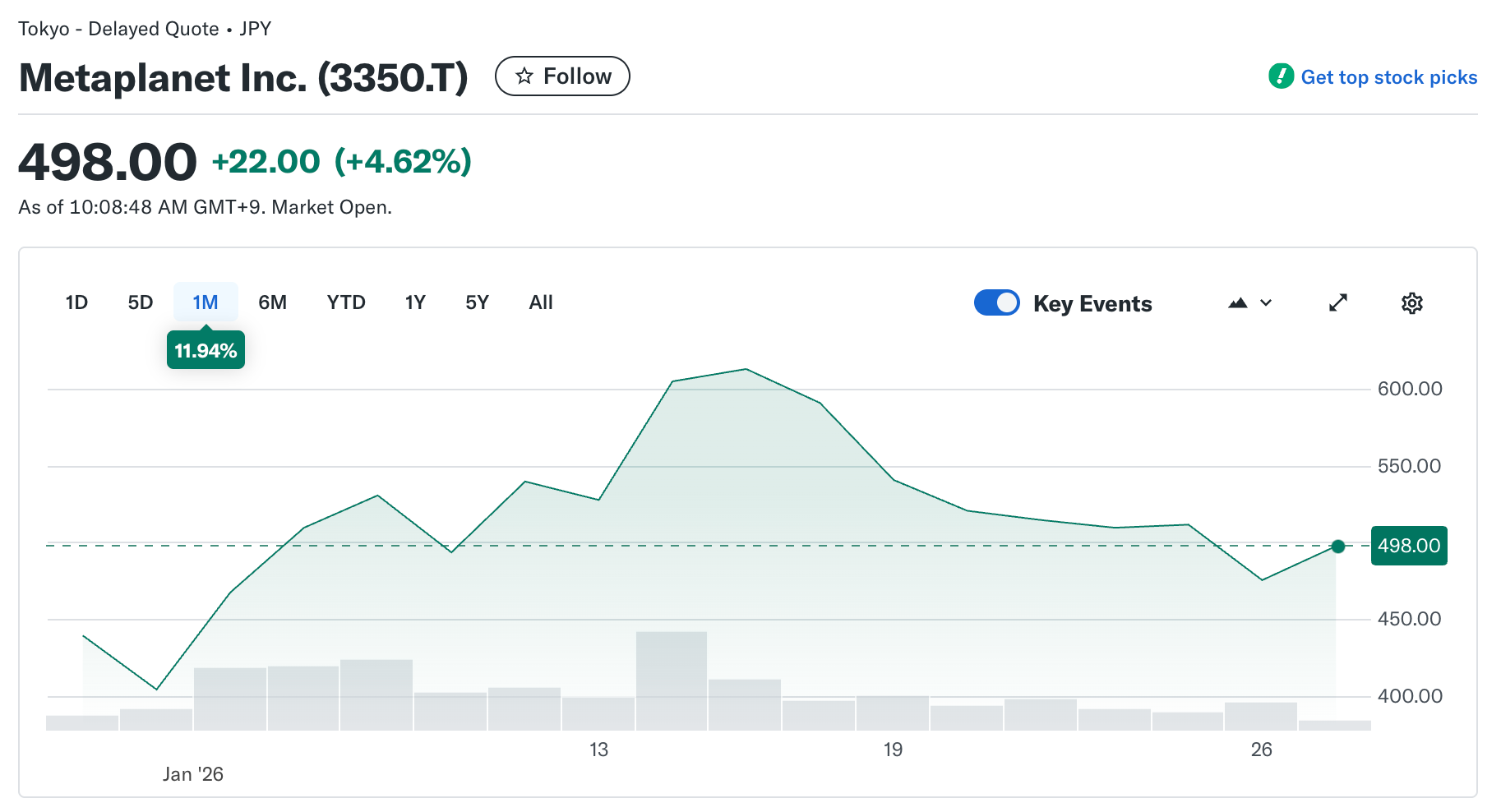Open the chart settings gear
This screenshot has height=812, width=1501.
tap(1411, 303)
